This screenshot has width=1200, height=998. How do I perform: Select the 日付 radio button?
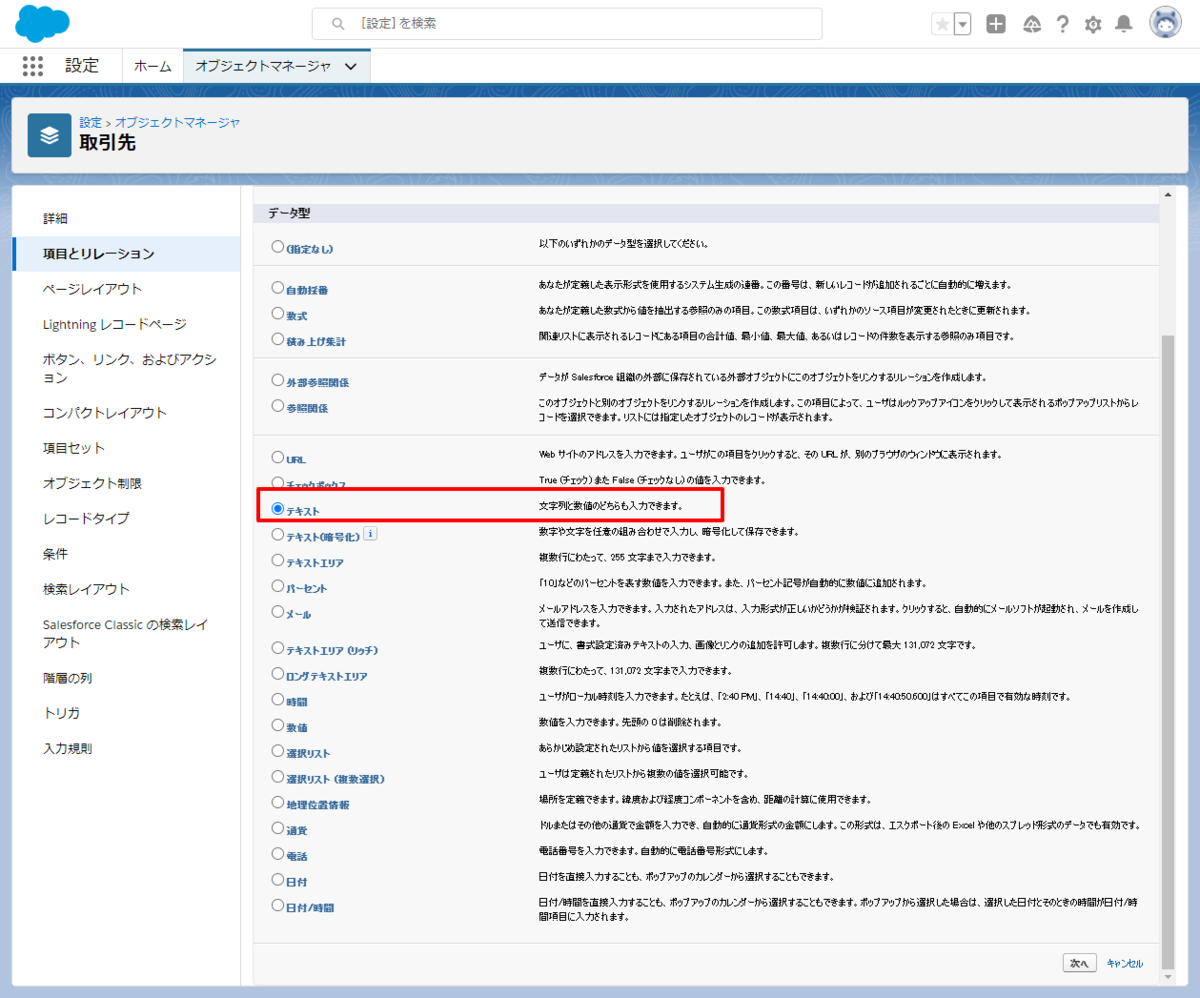(278, 880)
